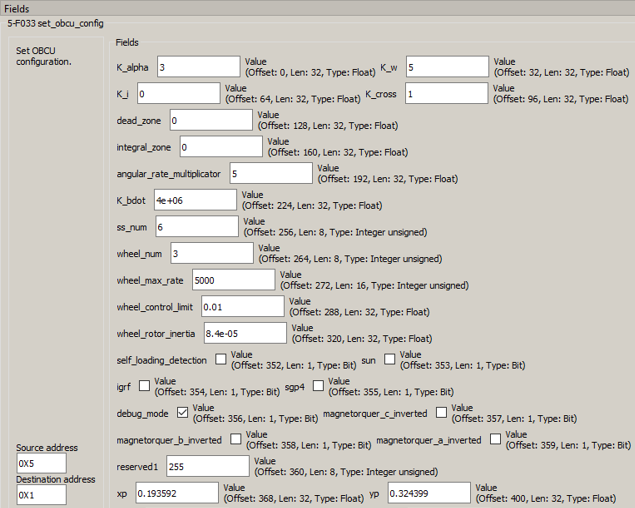Select the Destination address field

[40, 495]
